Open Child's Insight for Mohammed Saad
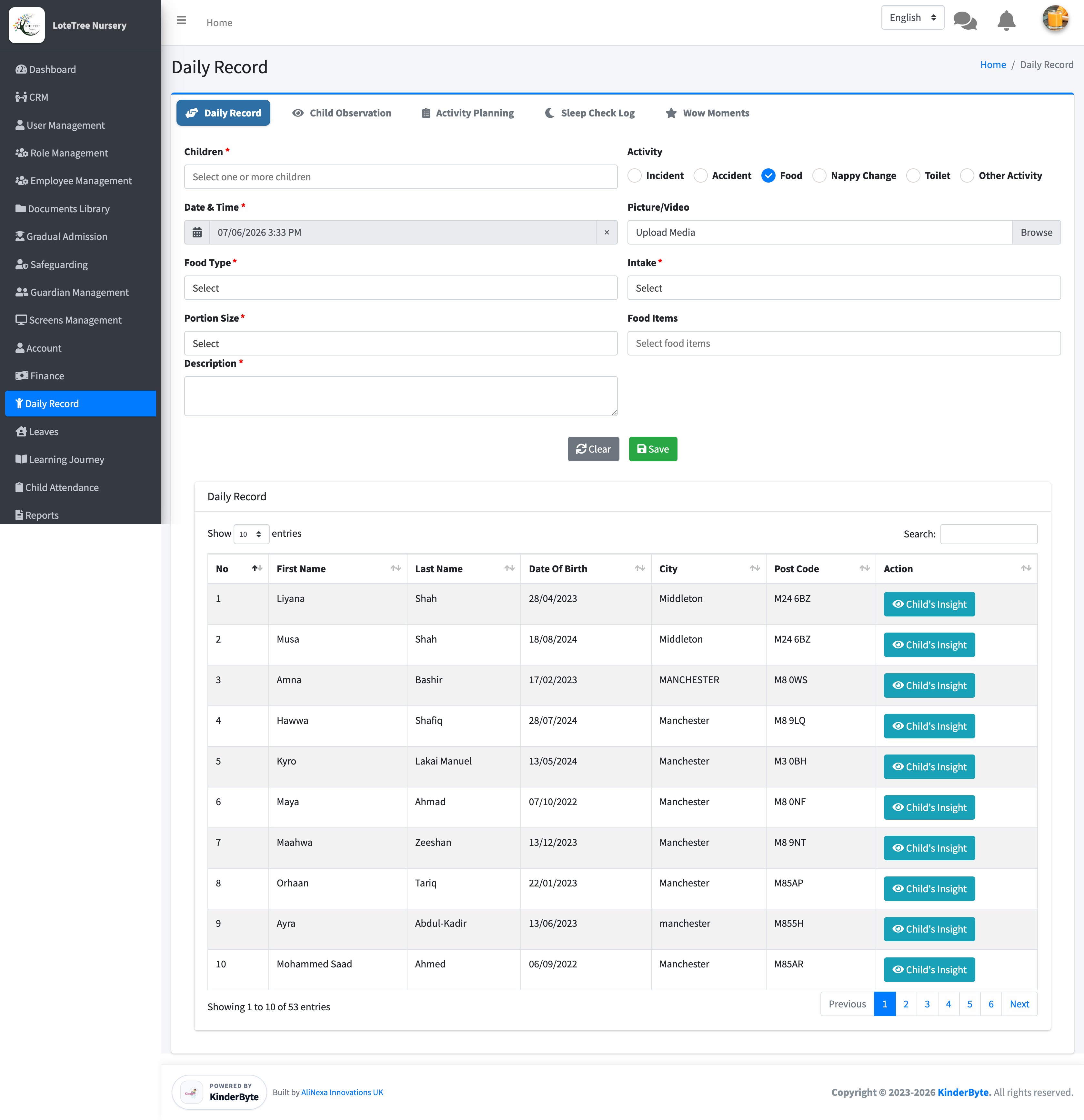This screenshot has width=1084, height=1120. [929, 969]
